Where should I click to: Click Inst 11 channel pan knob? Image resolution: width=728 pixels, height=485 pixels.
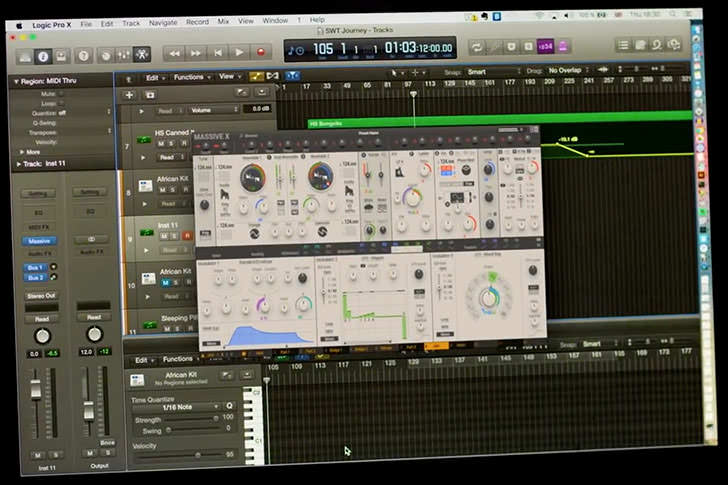pos(42,336)
